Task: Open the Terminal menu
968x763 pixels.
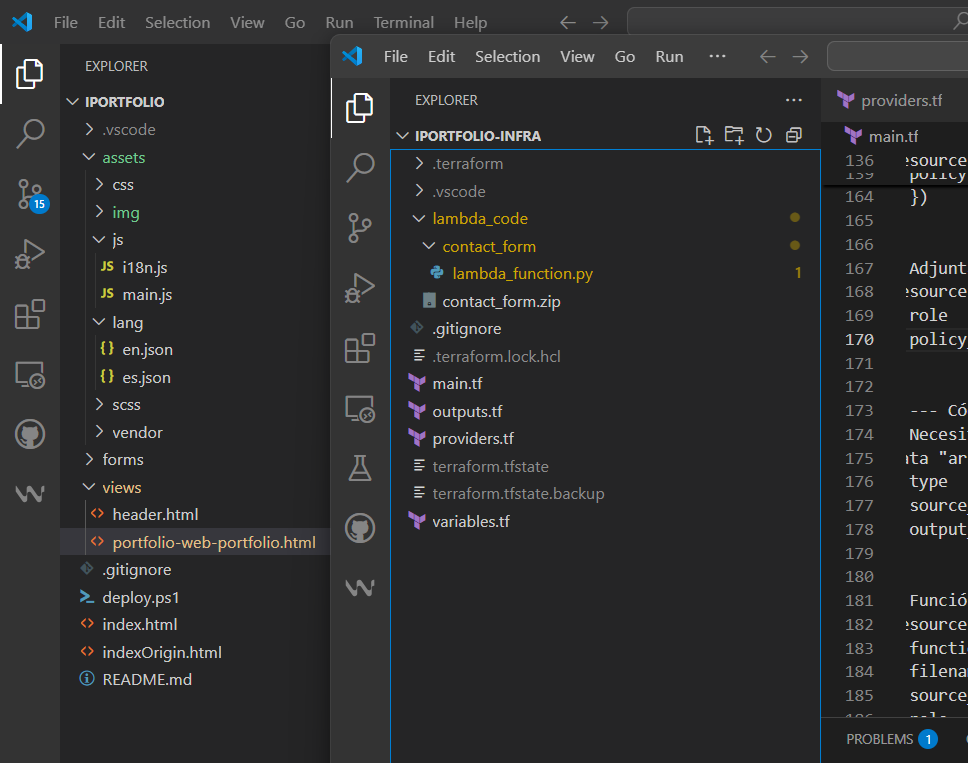Action: click(x=403, y=22)
